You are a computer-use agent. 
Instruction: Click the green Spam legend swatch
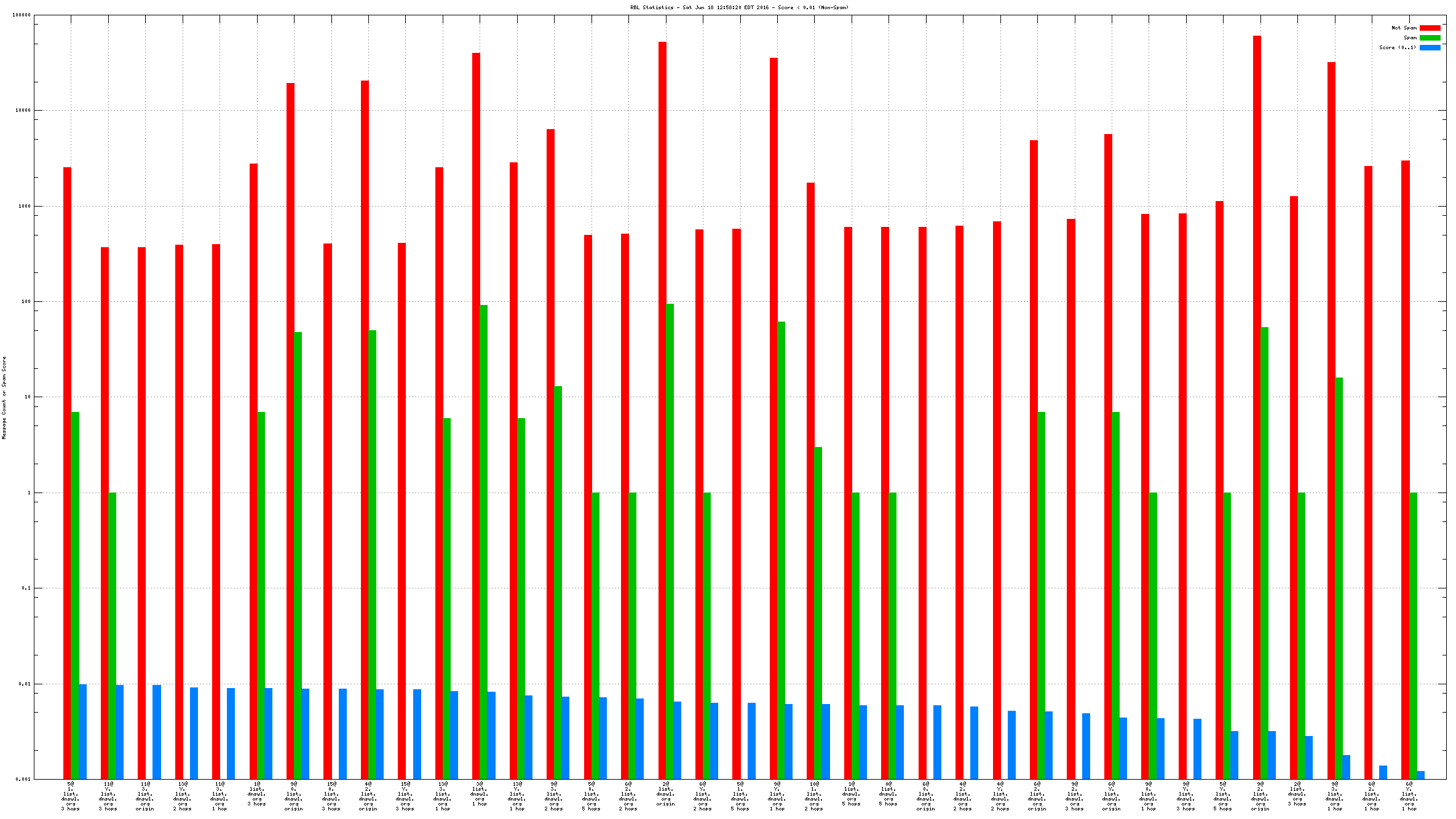(1430, 38)
